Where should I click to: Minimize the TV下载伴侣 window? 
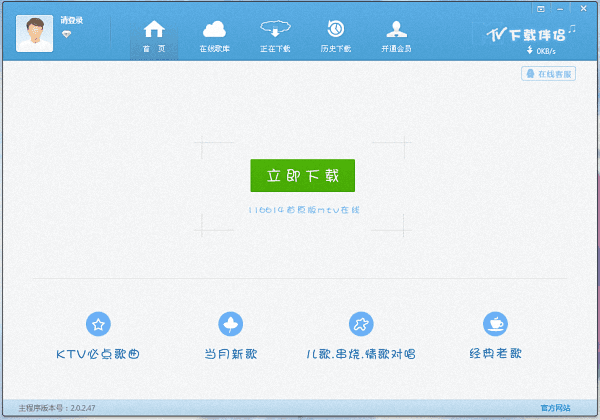[x=561, y=7]
